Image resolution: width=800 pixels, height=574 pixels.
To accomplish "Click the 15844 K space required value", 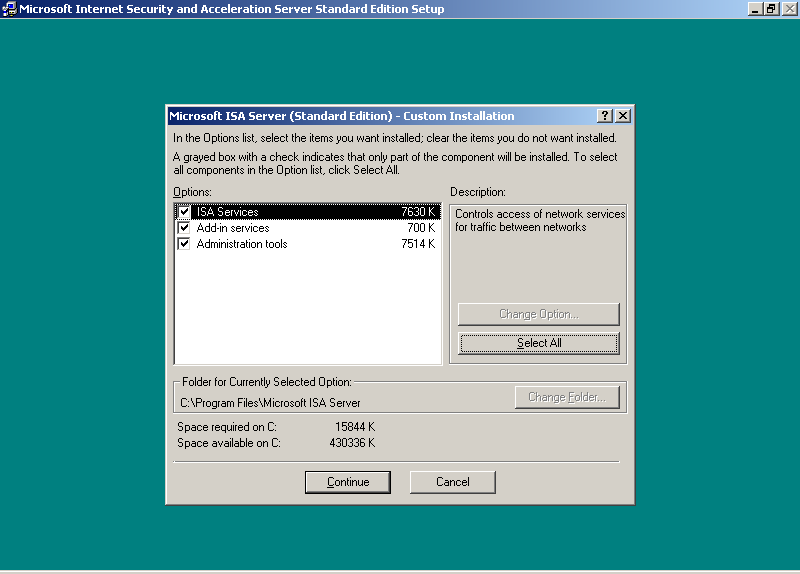I will (x=355, y=427).
